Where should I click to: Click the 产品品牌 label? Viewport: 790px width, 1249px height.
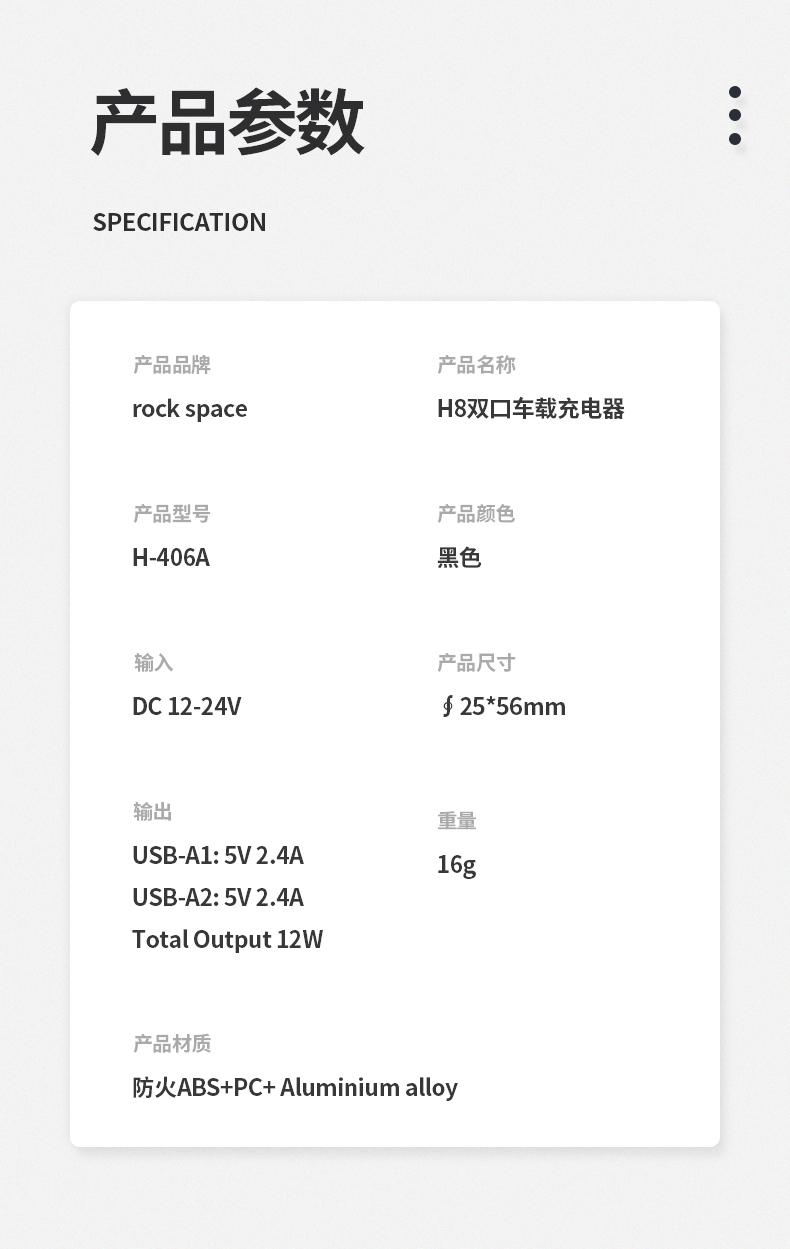pos(172,365)
